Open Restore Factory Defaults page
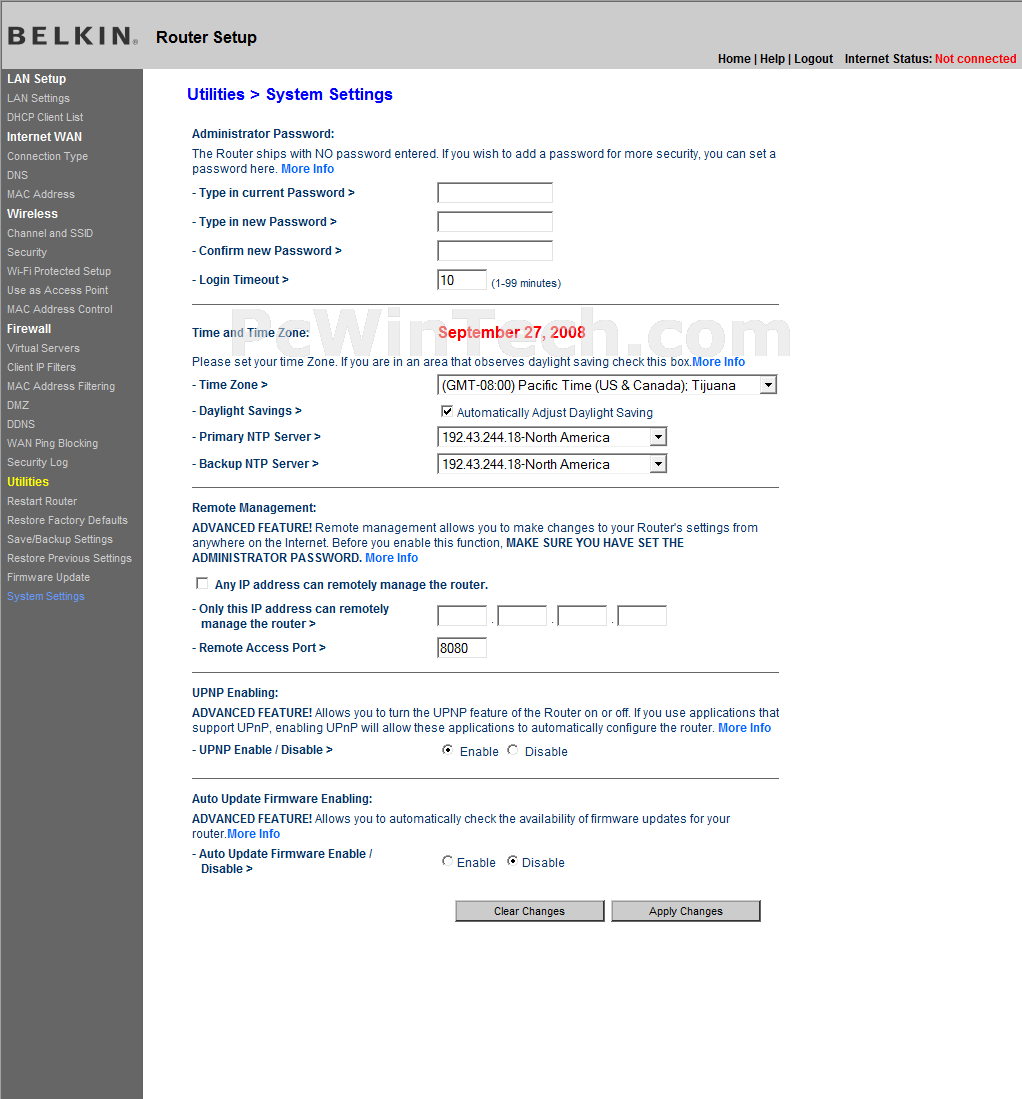 click(x=67, y=520)
